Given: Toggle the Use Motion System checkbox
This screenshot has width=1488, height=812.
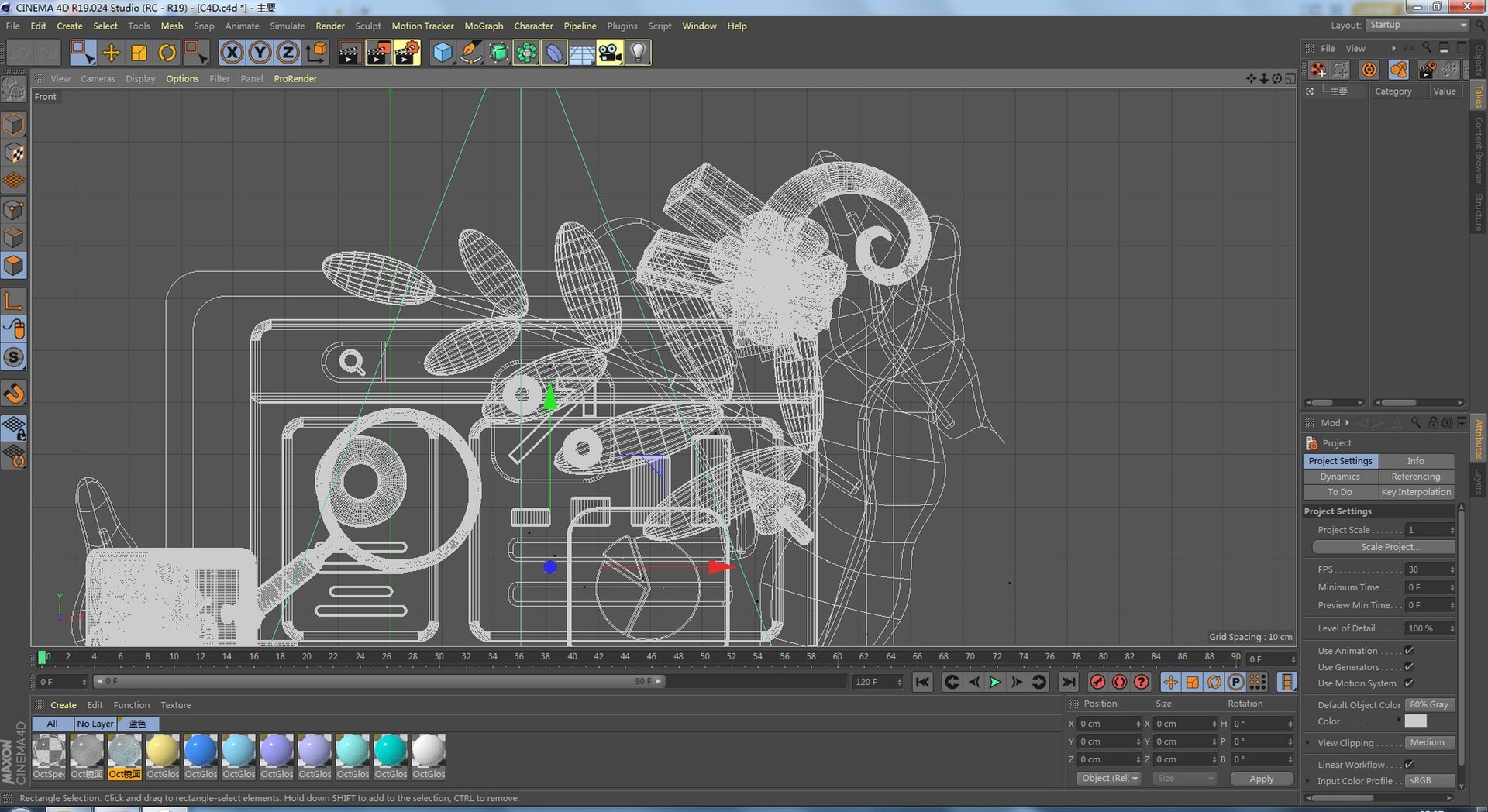Looking at the screenshot, I should pyautogui.click(x=1409, y=683).
